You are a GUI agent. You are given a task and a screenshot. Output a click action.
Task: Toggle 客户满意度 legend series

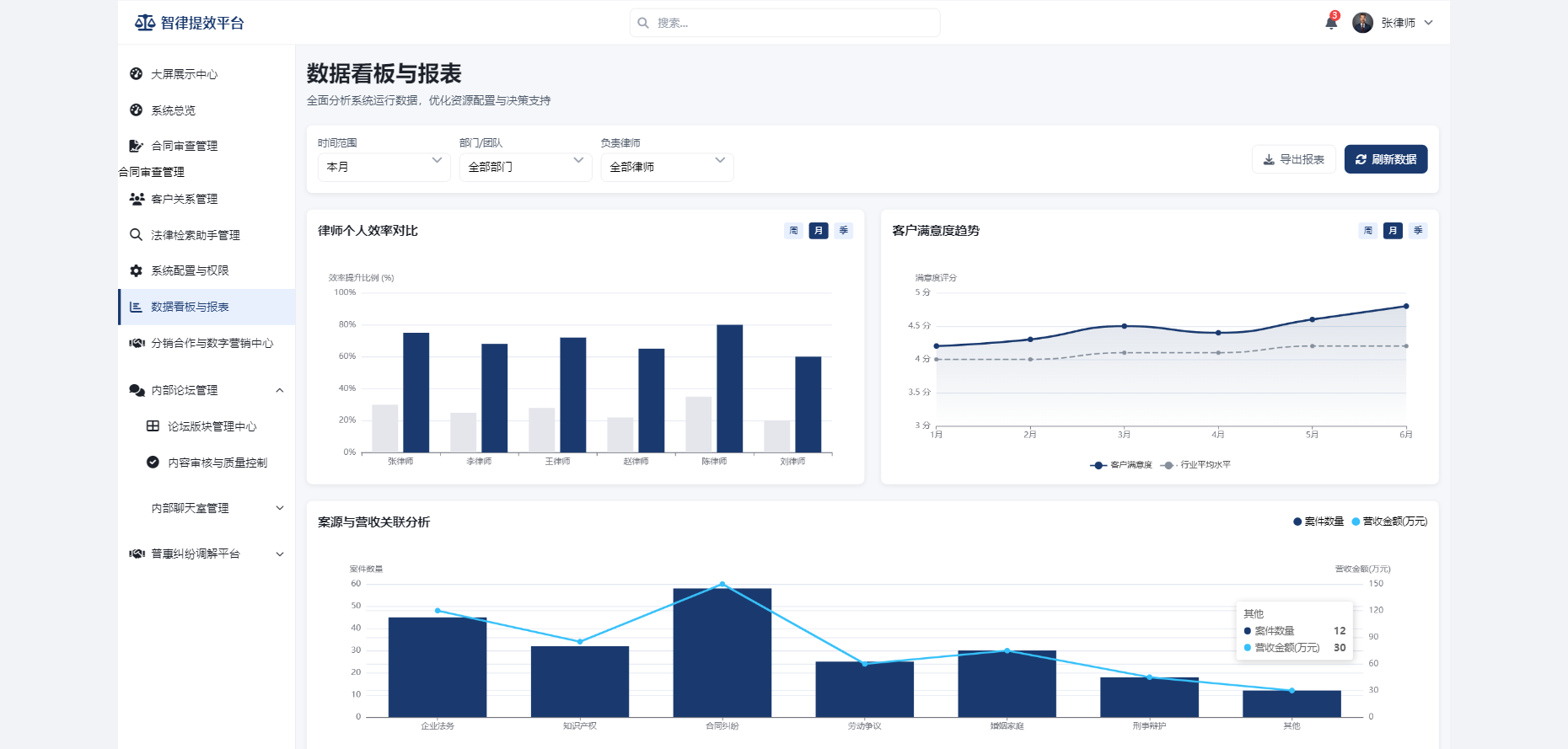[1120, 465]
